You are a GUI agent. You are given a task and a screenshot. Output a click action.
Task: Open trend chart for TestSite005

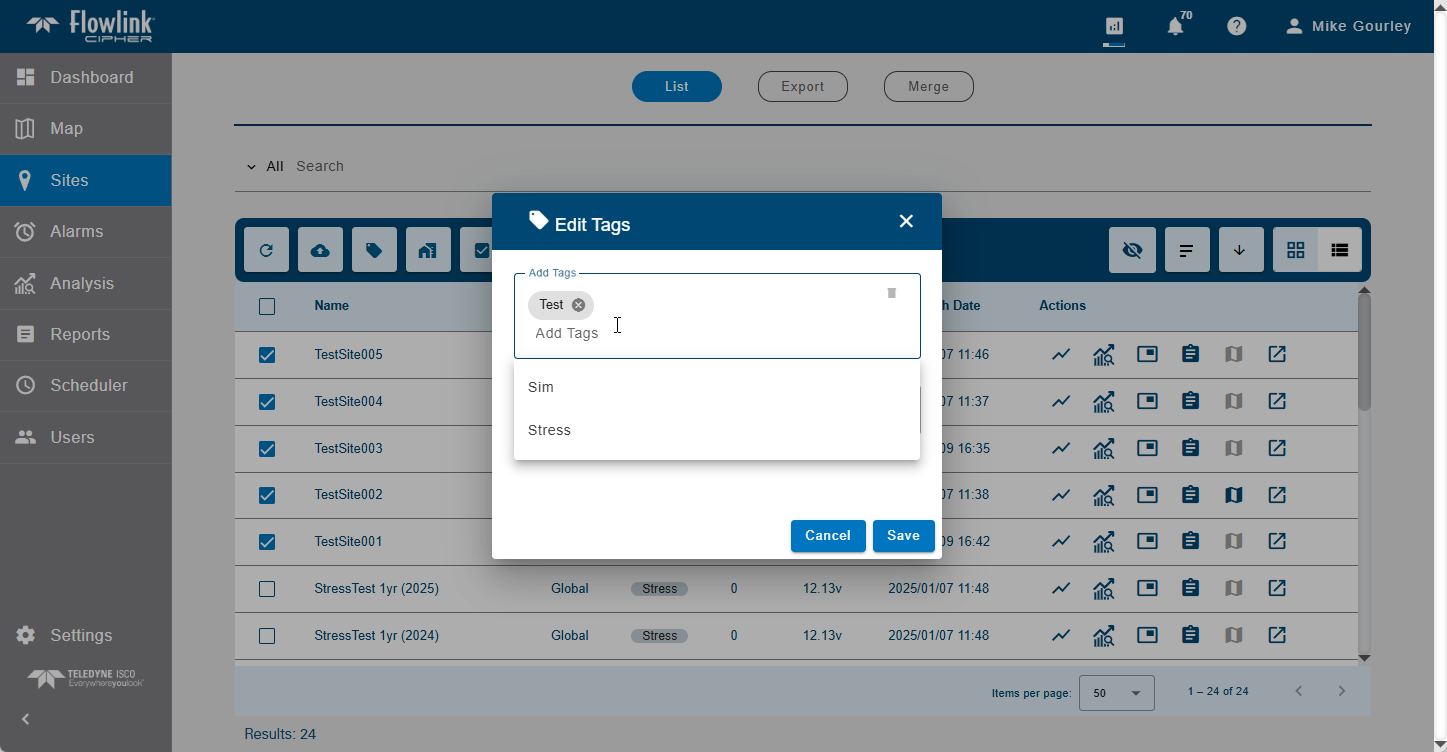click(x=1061, y=354)
